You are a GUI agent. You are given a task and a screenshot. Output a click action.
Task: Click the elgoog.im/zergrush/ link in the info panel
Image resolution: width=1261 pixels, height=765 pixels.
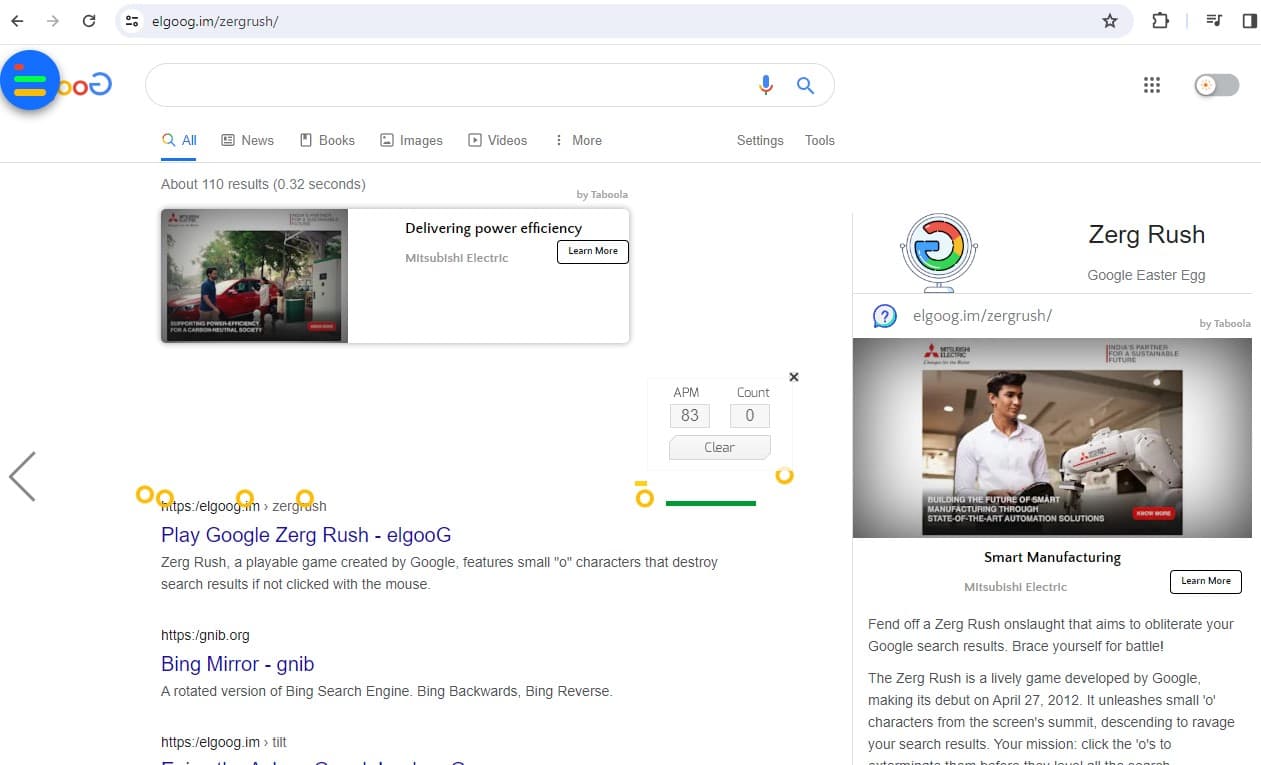click(x=982, y=316)
